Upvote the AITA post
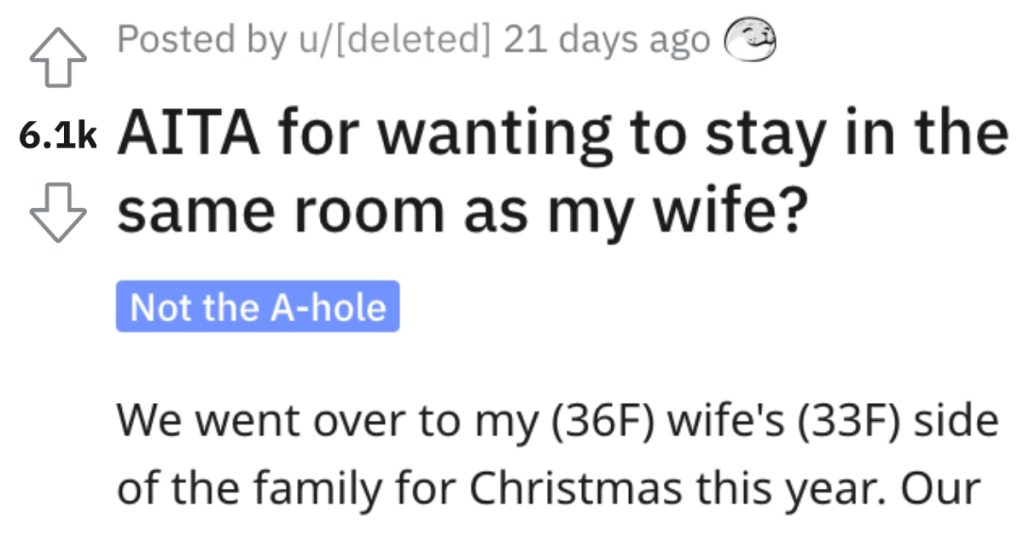The width and height of the screenshot is (1024, 535). pyautogui.click(x=58, y=57)
